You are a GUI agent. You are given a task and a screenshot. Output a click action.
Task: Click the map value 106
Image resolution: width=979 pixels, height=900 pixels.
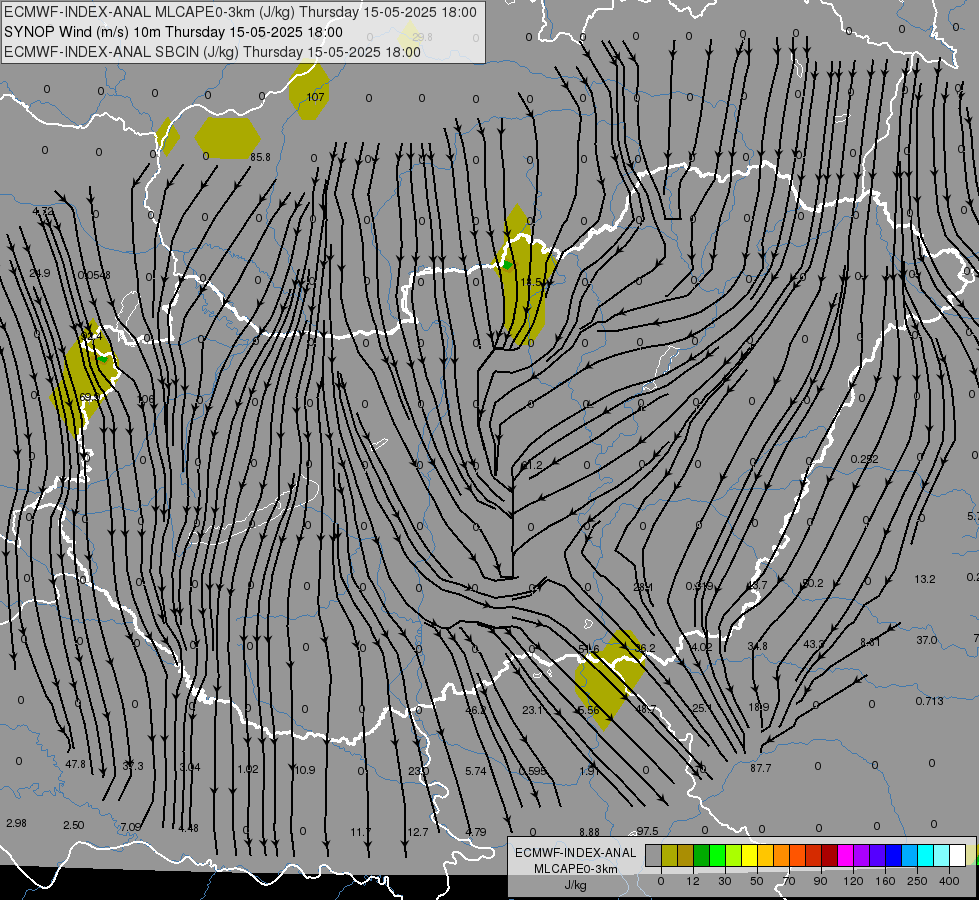pyautogui.click(x=145, y=400)
